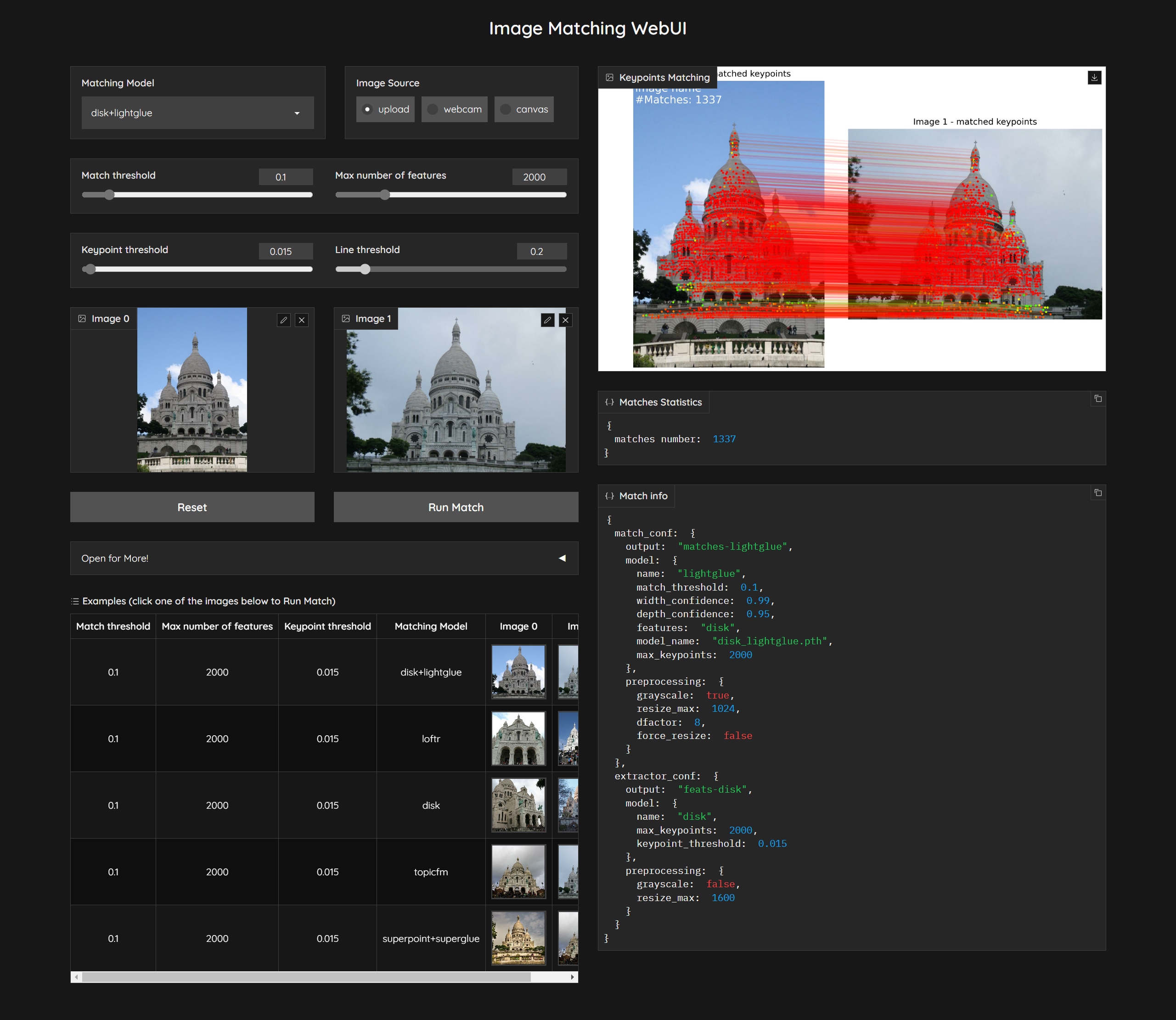
Task: Select the topicfm example Image 0 thumbnail
Action: 518,872
